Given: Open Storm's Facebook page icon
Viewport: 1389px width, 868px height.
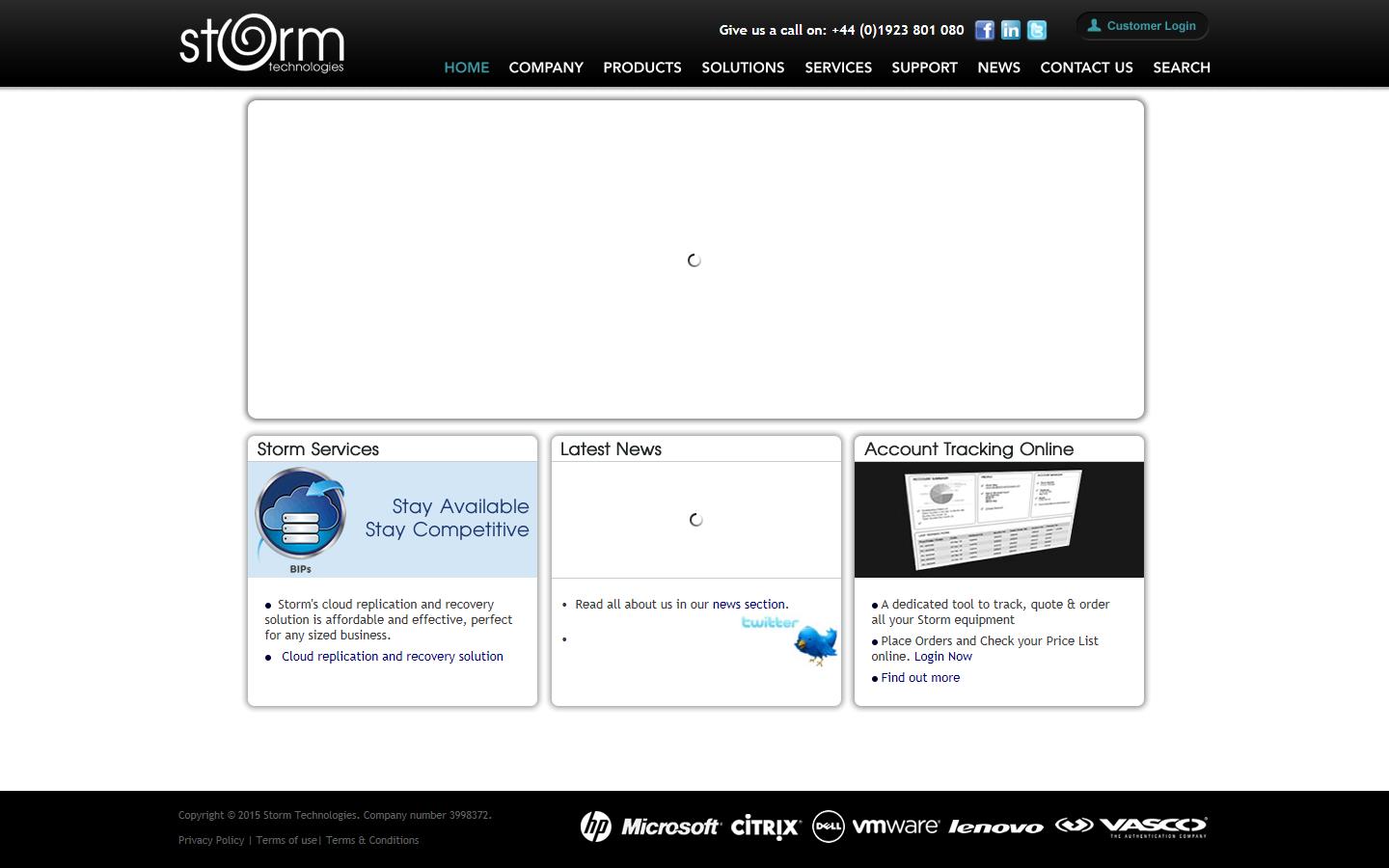Looking at the screenshot, I should point(984,30).
